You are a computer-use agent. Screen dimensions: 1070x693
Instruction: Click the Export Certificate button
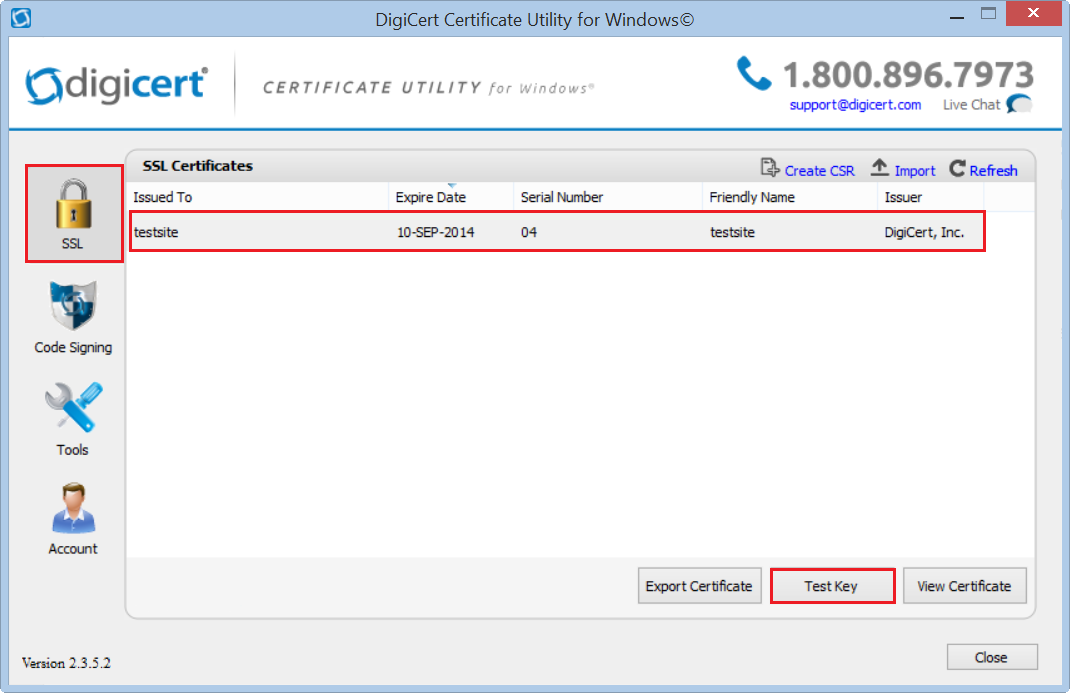click(699, 586)
